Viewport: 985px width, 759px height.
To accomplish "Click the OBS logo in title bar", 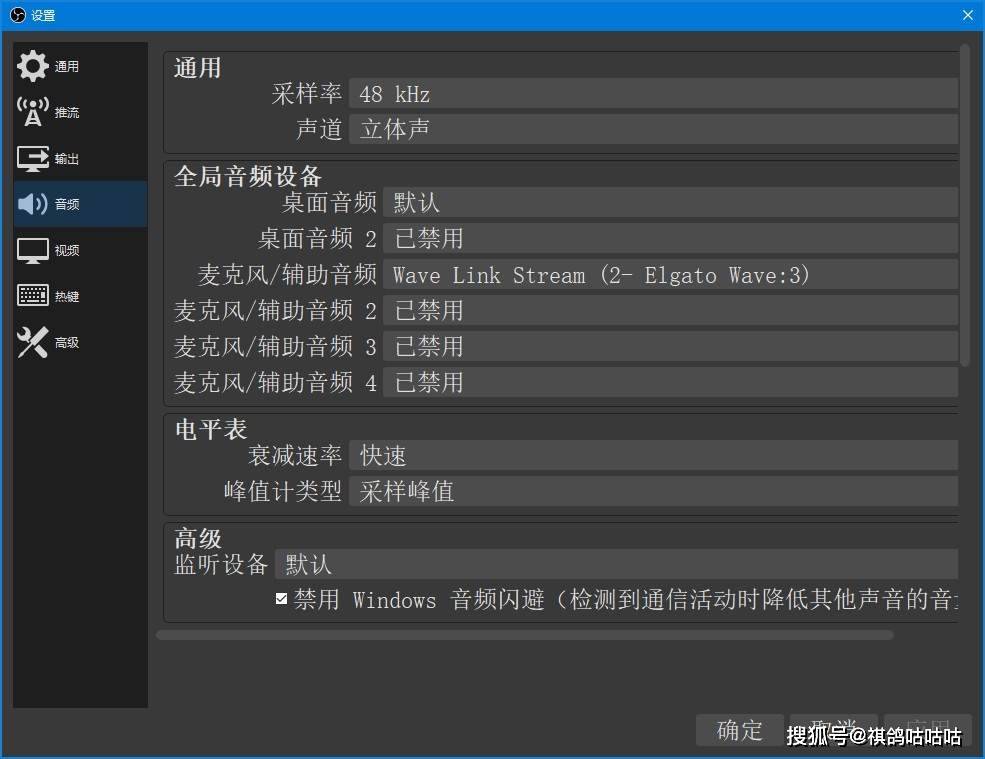I will pos(18,14).
